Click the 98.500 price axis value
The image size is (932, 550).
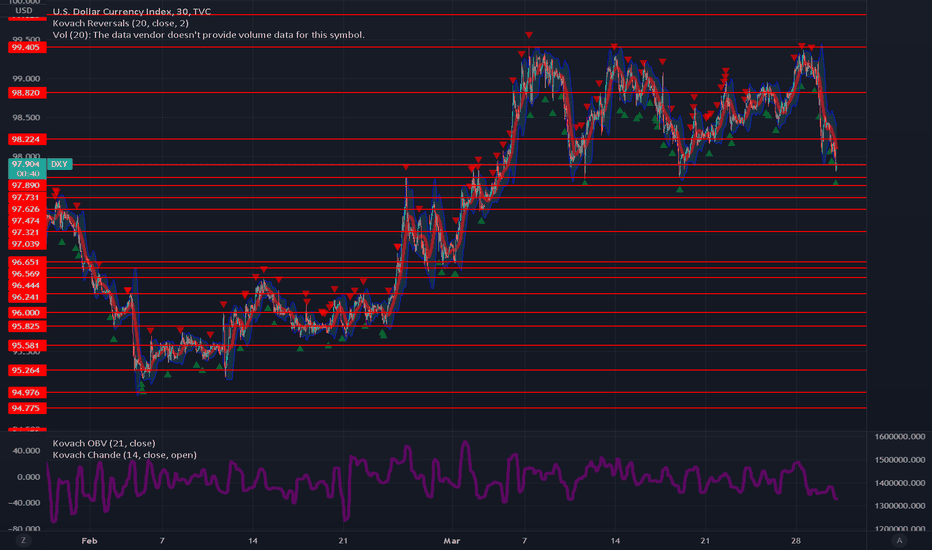[26, 118]
